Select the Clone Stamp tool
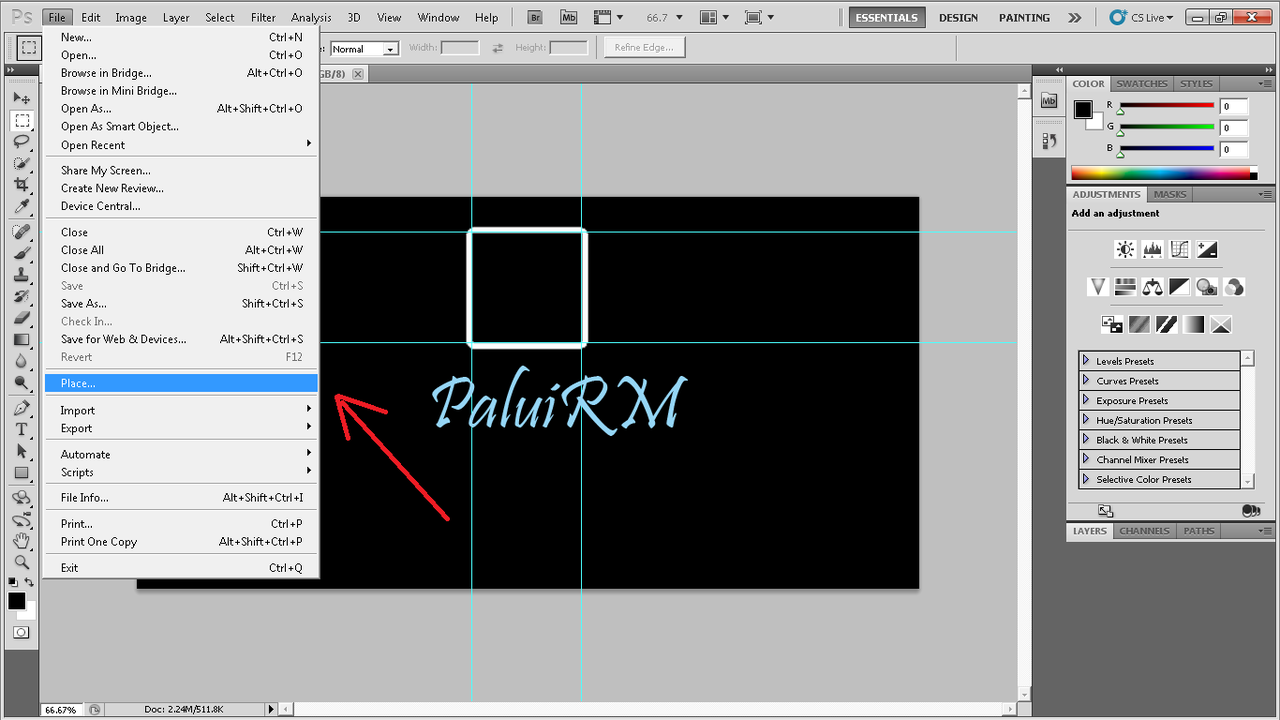 [x=21, y=275]
